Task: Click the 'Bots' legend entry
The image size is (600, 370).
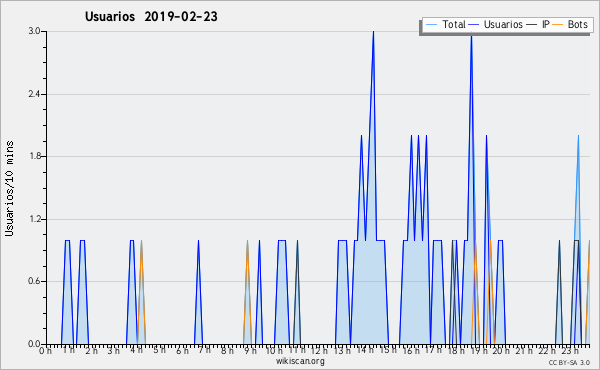Action: click(x=577, y=24)
